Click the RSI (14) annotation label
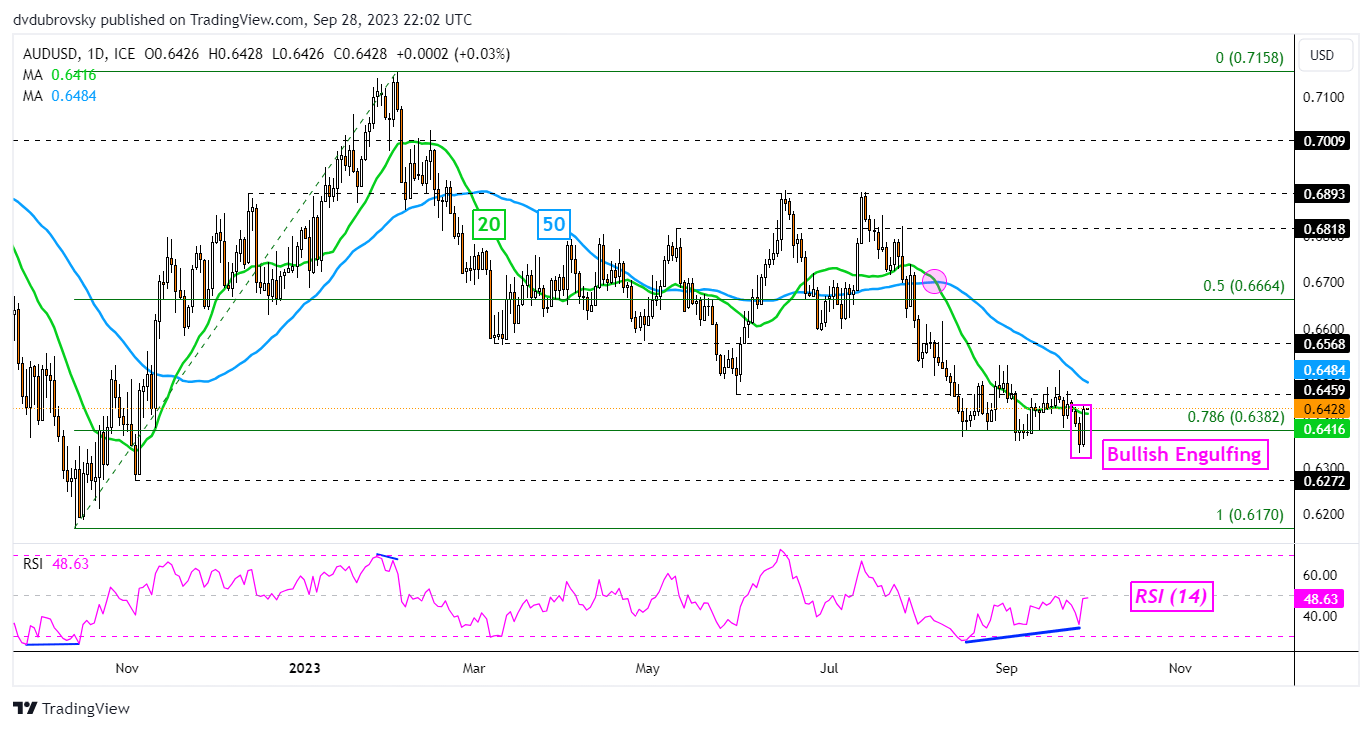This screenshot has height=730, width=1372. (1172, 598)
